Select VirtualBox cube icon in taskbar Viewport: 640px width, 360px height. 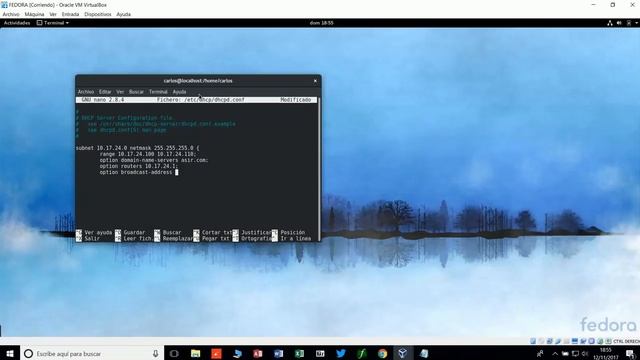(x=403, y=353)
